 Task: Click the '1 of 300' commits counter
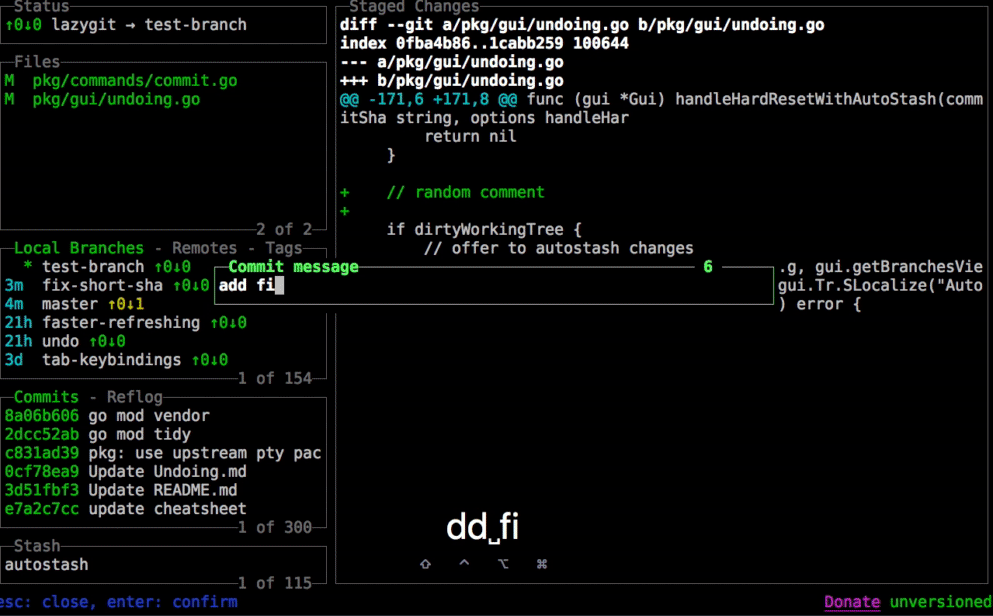pyautogui.click(x=275, y=527)
